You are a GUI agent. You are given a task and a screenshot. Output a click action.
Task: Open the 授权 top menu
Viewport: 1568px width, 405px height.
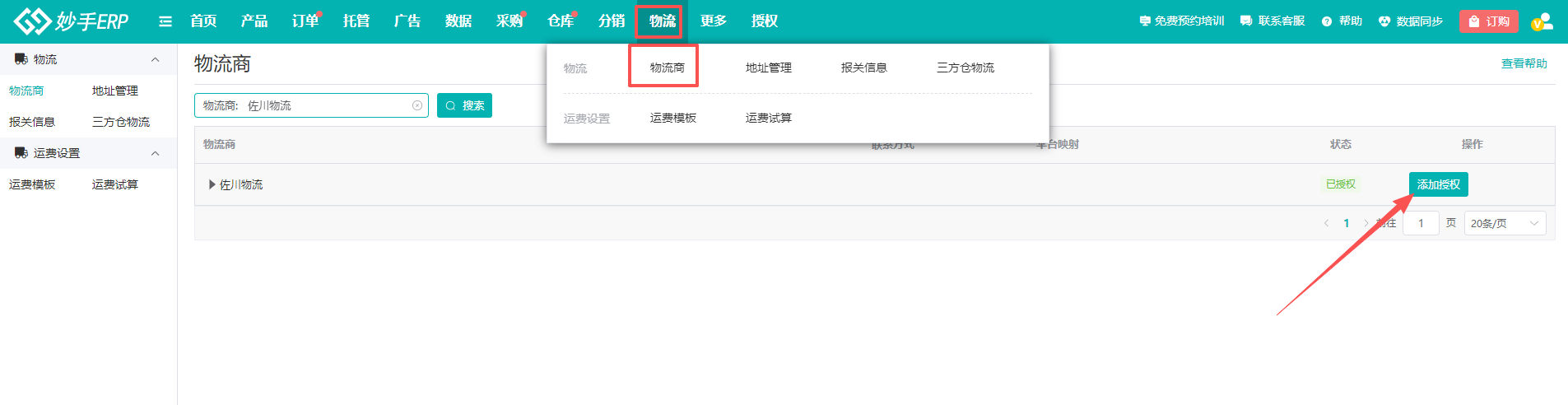point(765,21)
